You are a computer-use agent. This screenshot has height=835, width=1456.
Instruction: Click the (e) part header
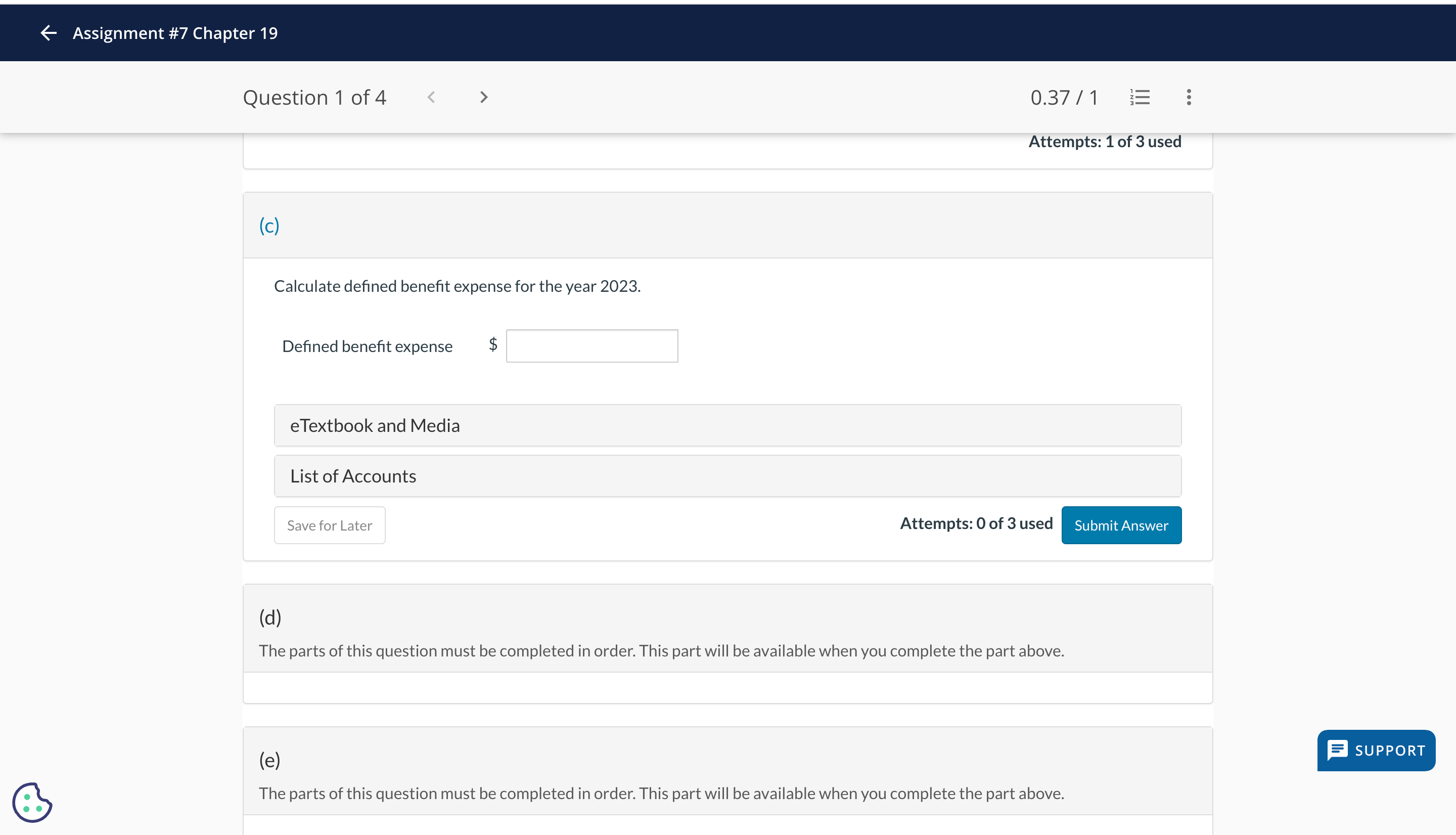(x=269, y=760)
